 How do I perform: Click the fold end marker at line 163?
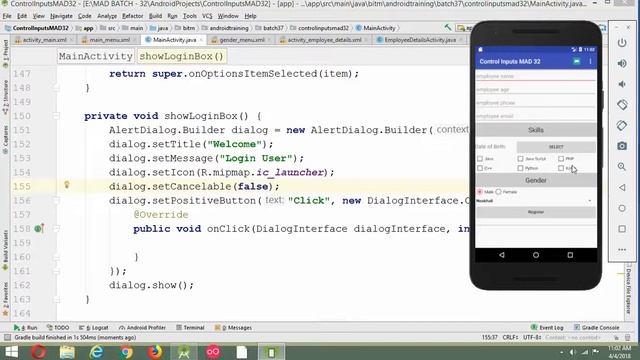pyautogui.click(x=57, y=299)
